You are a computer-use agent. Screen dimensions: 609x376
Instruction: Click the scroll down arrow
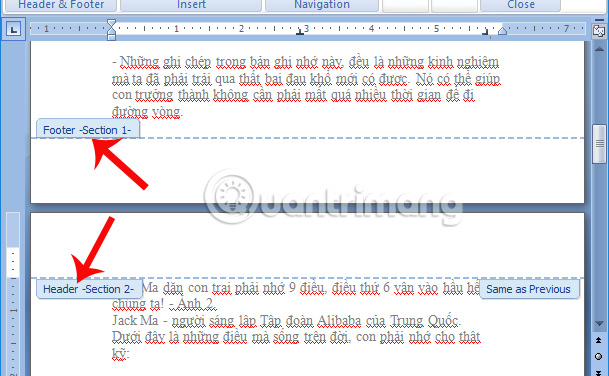[599, 324]
